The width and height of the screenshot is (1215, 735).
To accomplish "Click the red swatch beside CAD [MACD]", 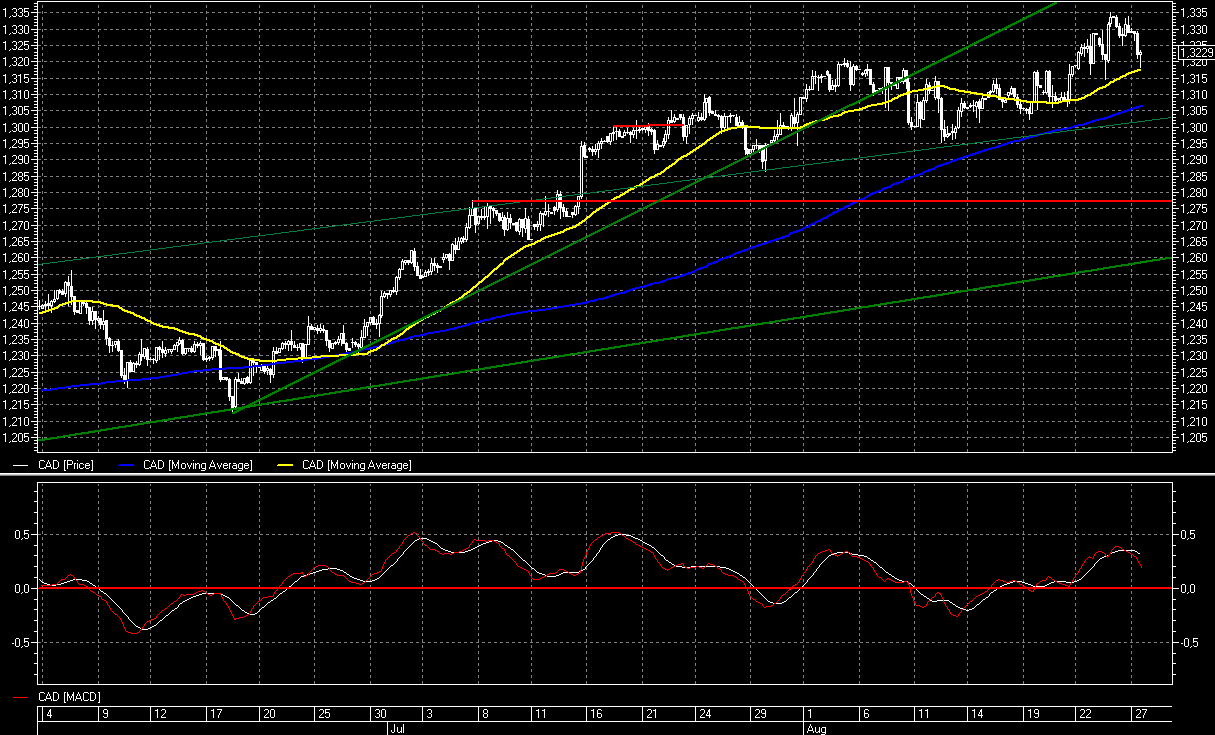I will (21, 697).
